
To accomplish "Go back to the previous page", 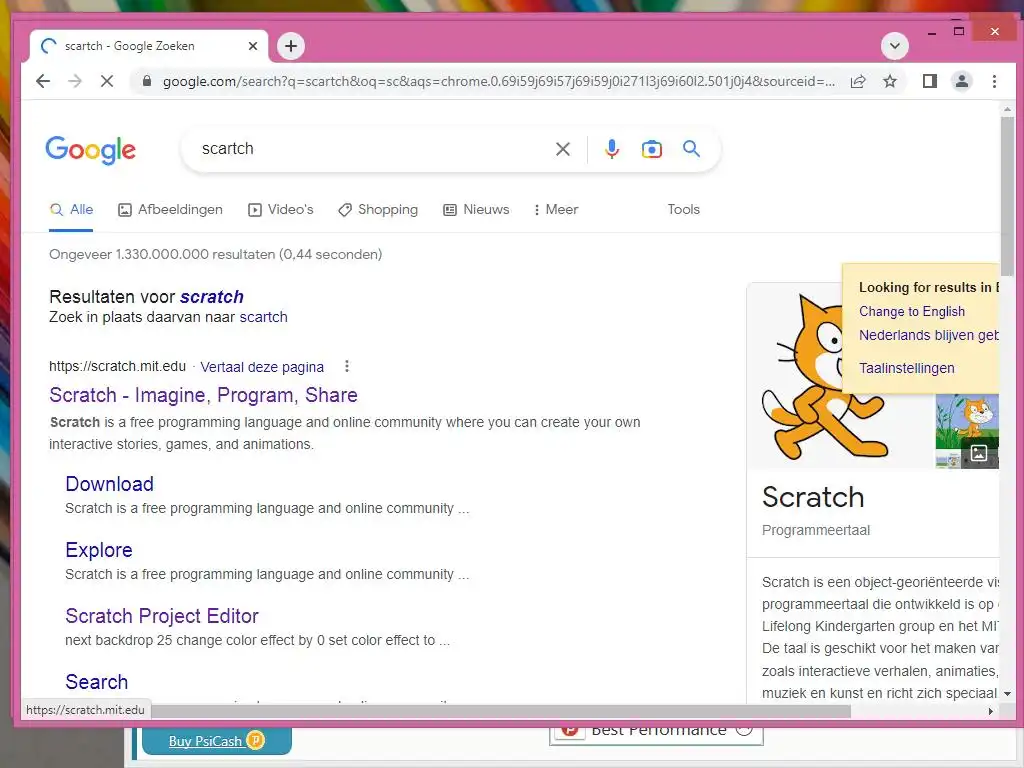I will [43, 81].
